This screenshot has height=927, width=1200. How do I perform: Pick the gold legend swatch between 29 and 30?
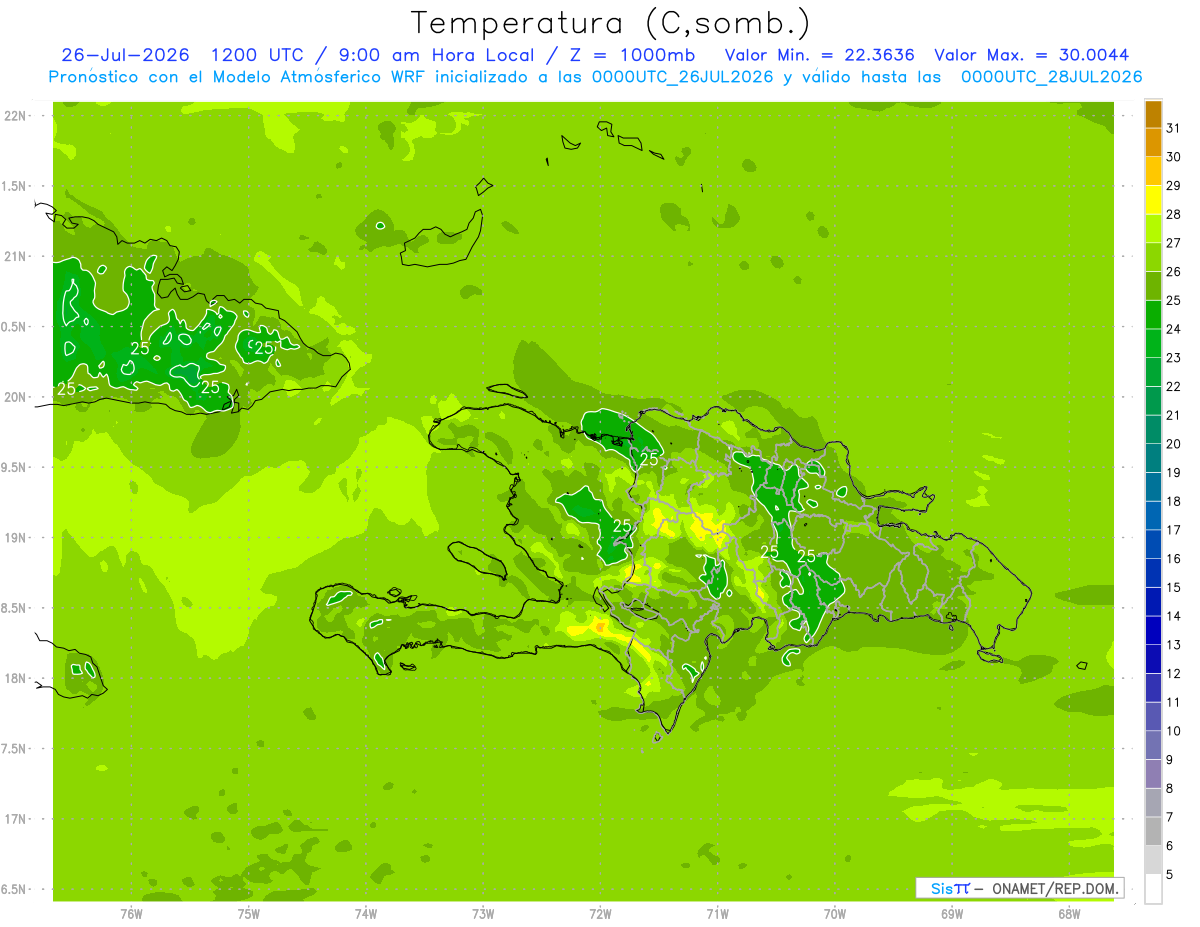pyautogui.click(x=1153, y=172)
